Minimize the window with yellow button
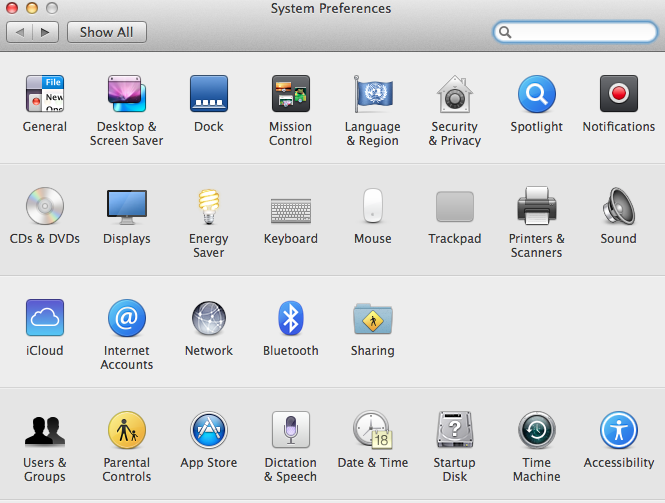 pos(32,8)
